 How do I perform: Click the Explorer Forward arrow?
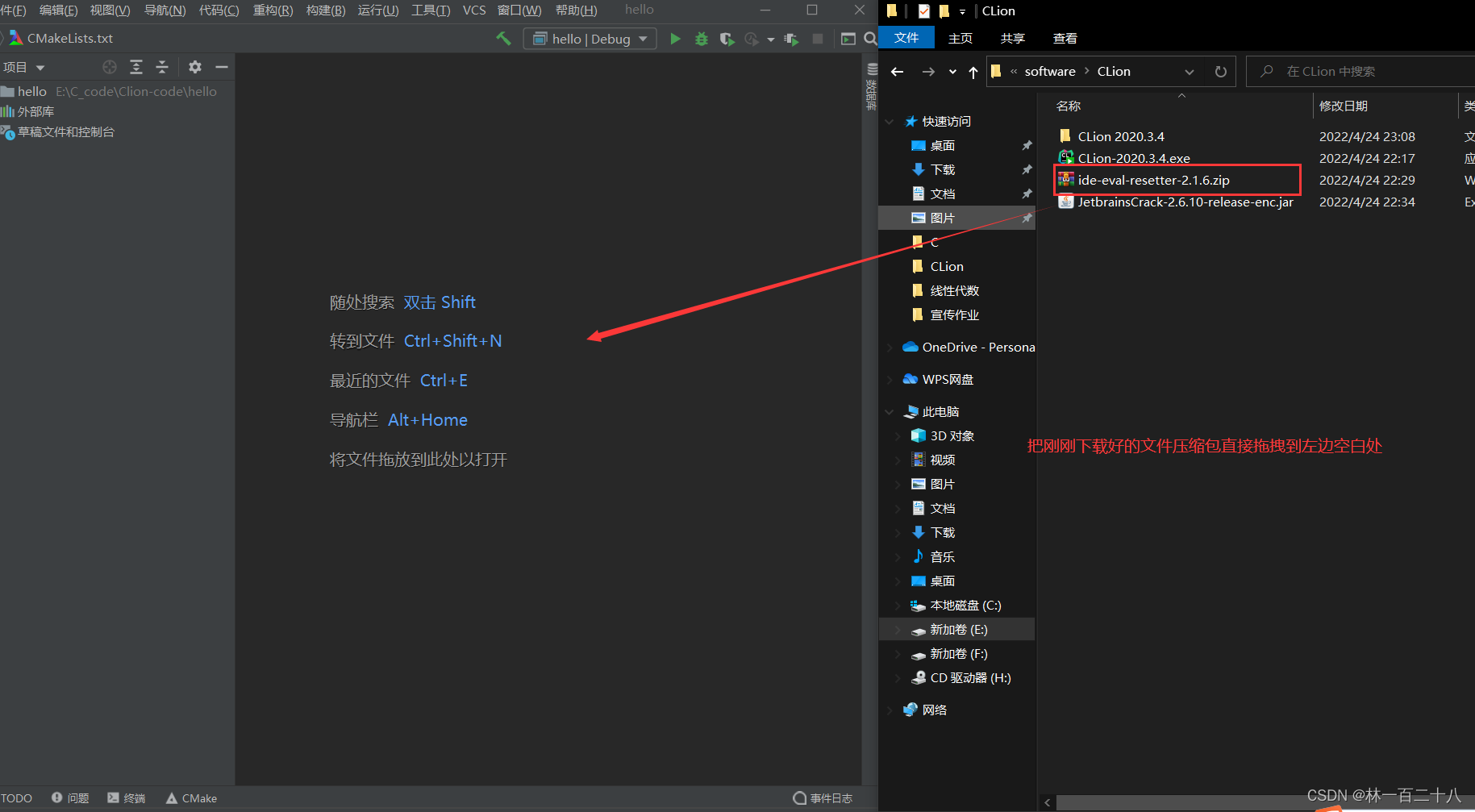click(928, 72)
